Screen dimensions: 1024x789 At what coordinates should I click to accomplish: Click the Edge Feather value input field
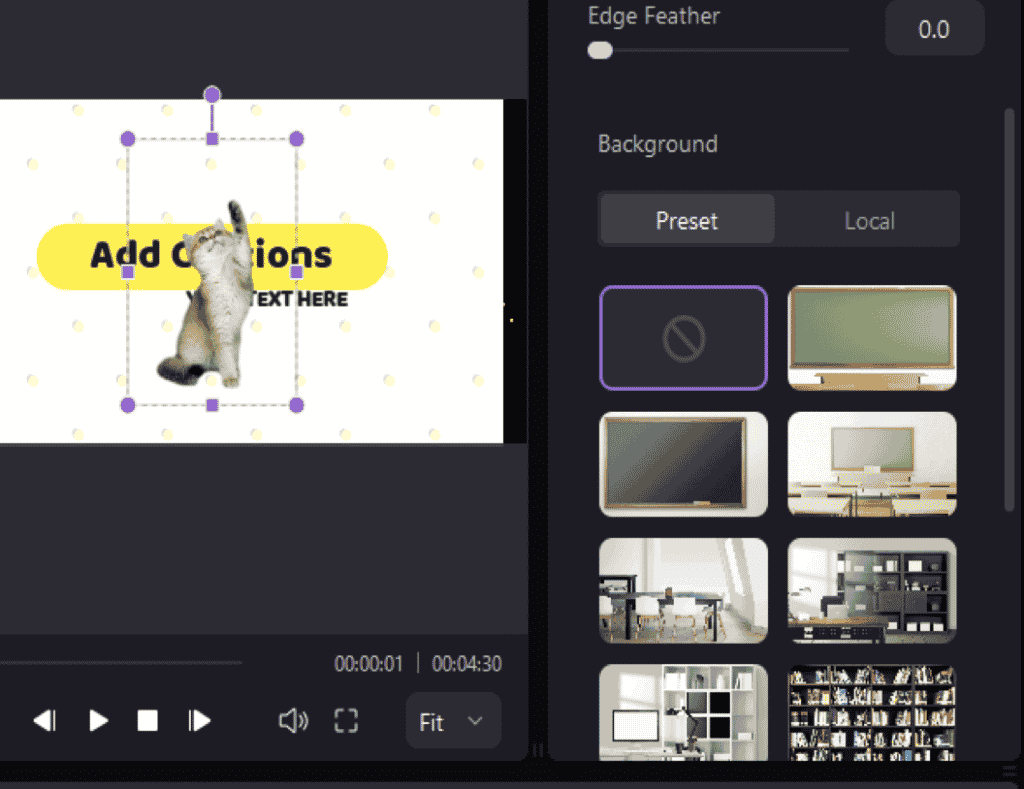coord(934,29)
